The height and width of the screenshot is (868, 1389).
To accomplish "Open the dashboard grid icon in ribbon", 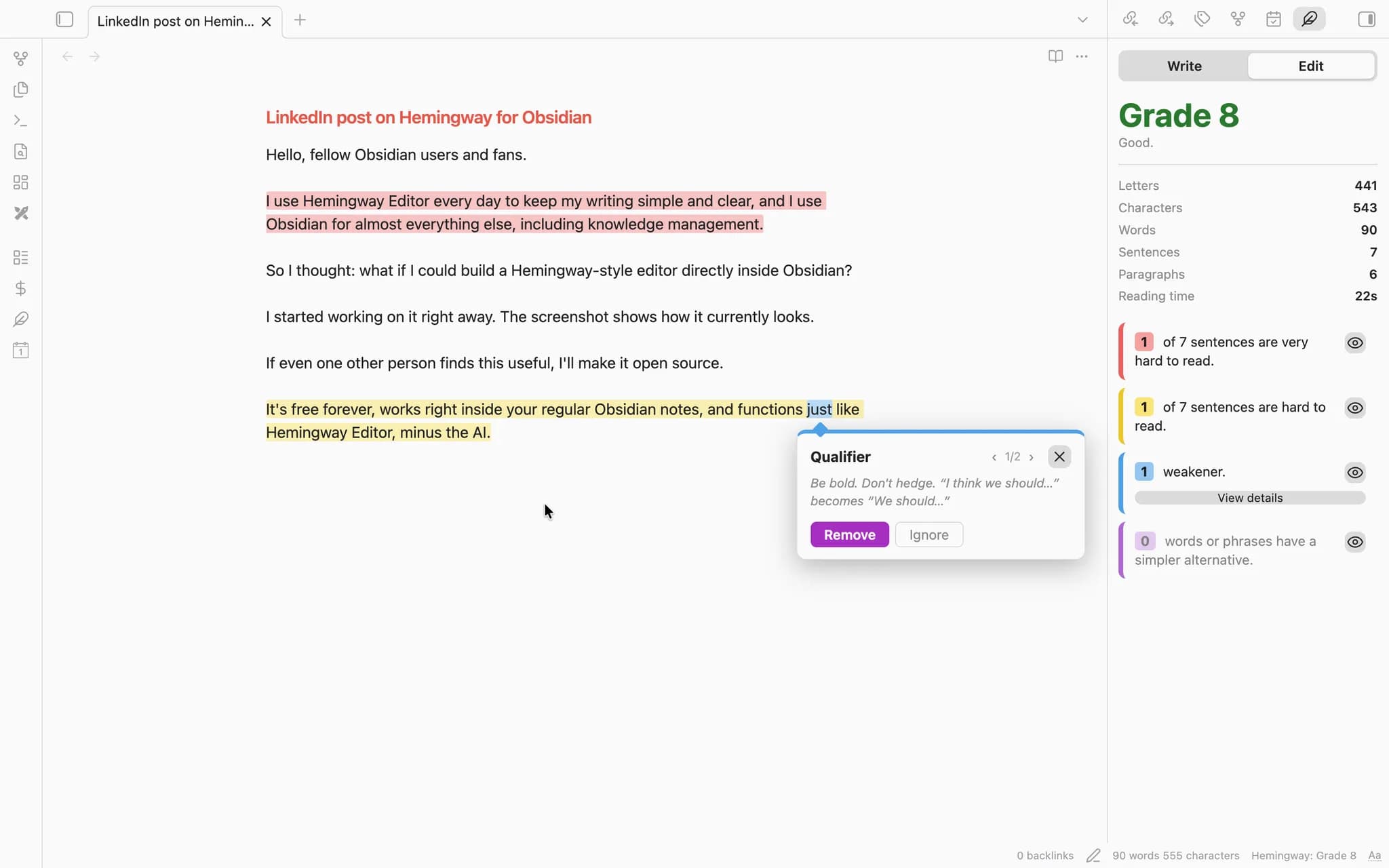I will [21, 182].
